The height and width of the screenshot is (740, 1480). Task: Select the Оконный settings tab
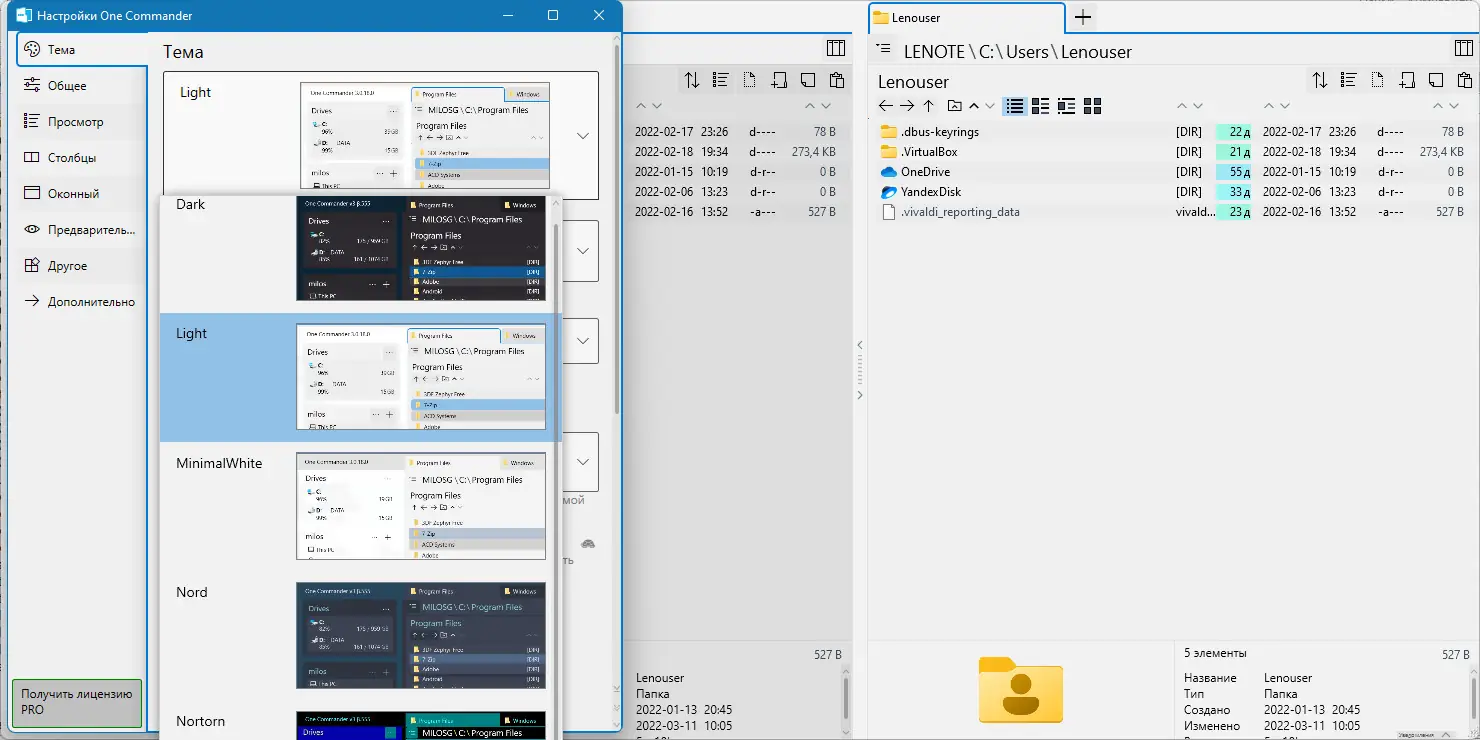(81, 194)
